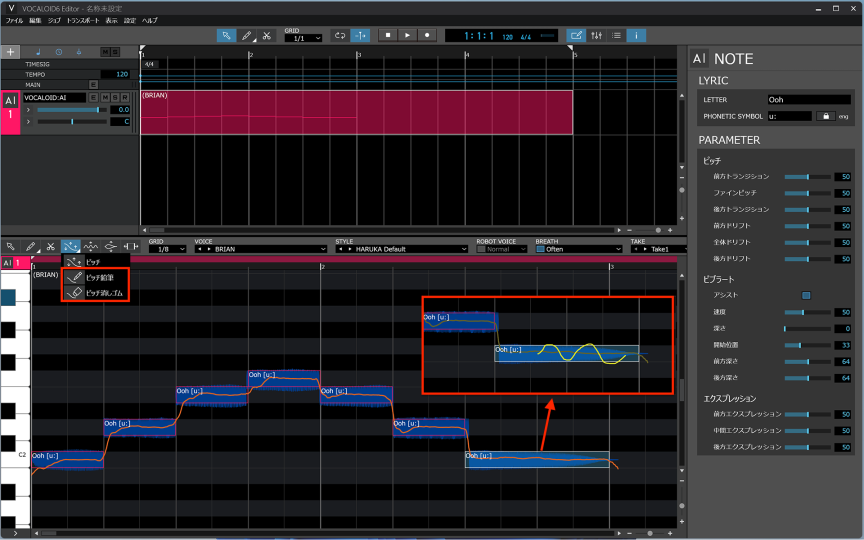The width and height of the screenshot is (864, 540).
Task: Open the 編集 menu
Action: [x=35, y=20]
